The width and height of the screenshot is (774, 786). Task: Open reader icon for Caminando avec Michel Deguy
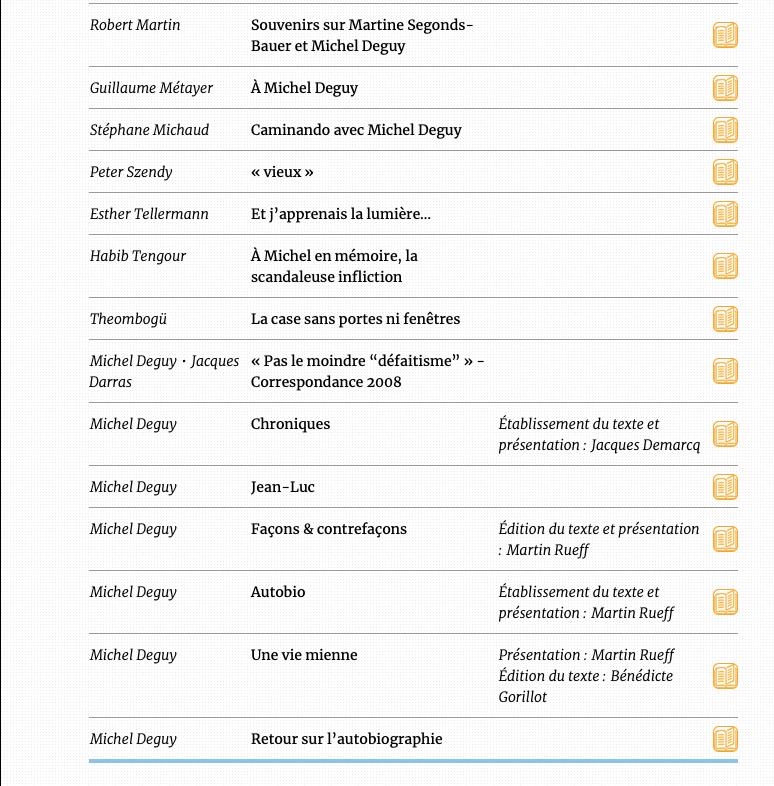coord(725,130)
